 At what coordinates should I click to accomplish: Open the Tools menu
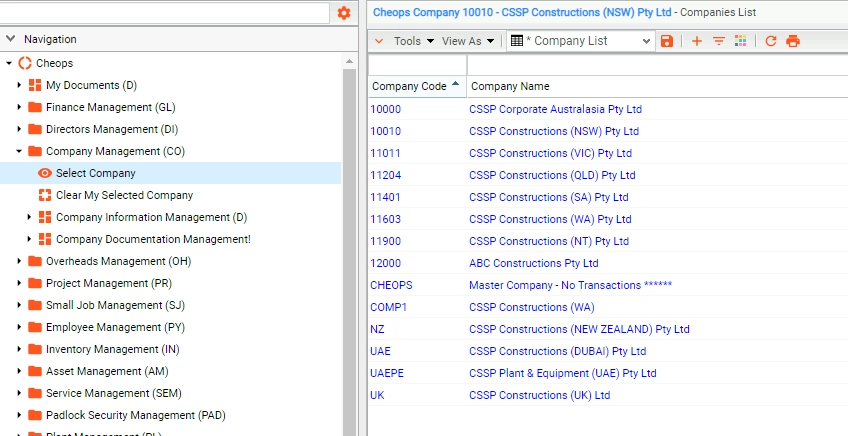pyautogui.click(x=414, y=41)
